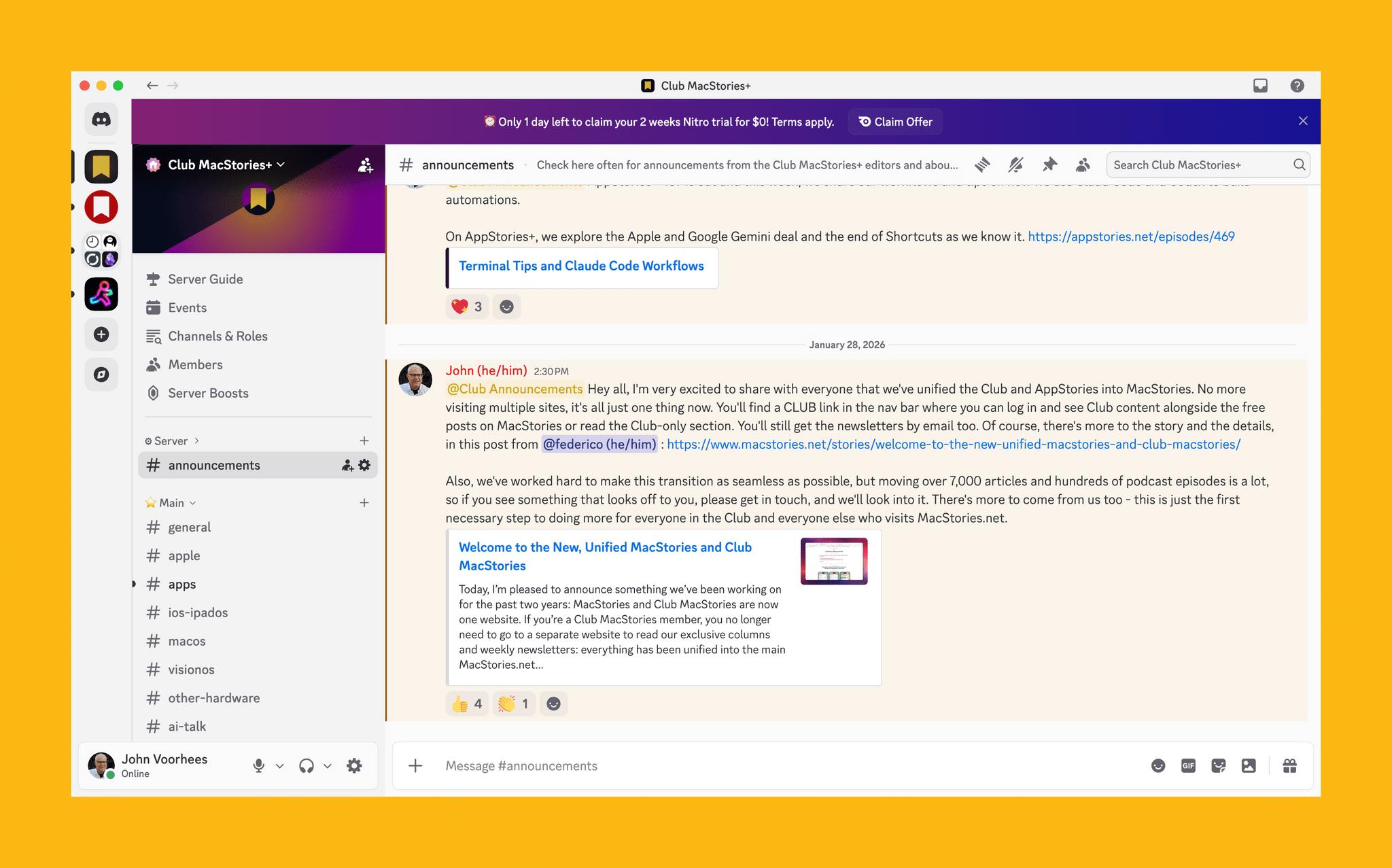
Task: Open the general channel
Action: pyautogui.click(x=190, y=527)
